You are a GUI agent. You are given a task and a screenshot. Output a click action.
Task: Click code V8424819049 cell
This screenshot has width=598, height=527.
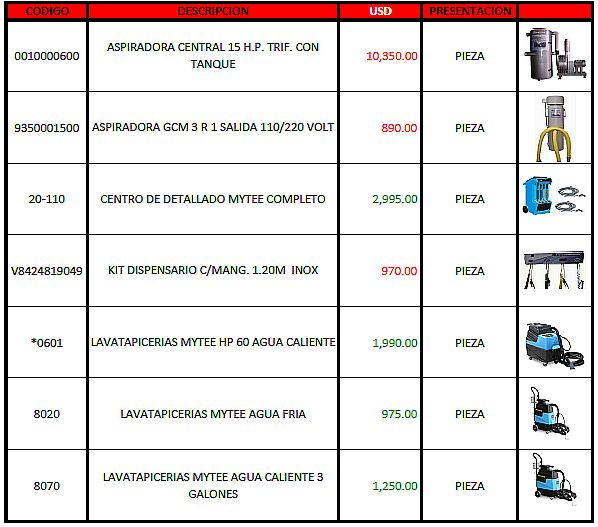pos(47,271)
